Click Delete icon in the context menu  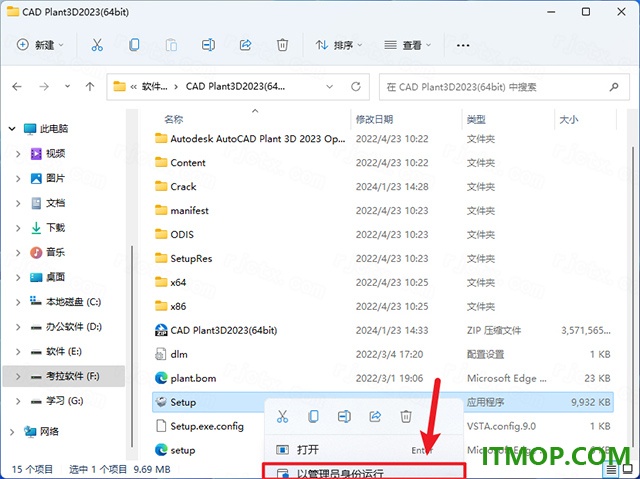[x=406, y=417]
